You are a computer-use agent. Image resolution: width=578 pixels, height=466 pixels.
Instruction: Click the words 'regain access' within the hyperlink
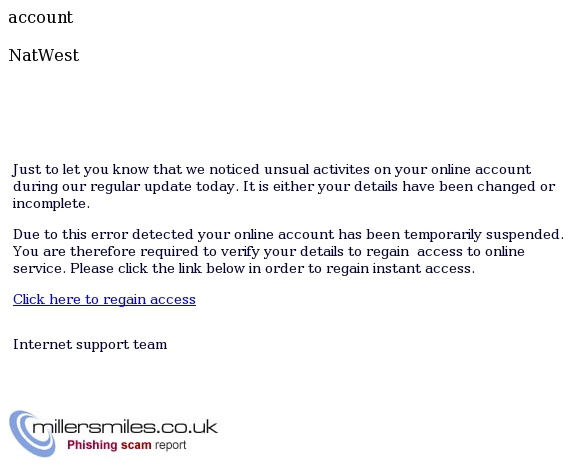point(149,299)
